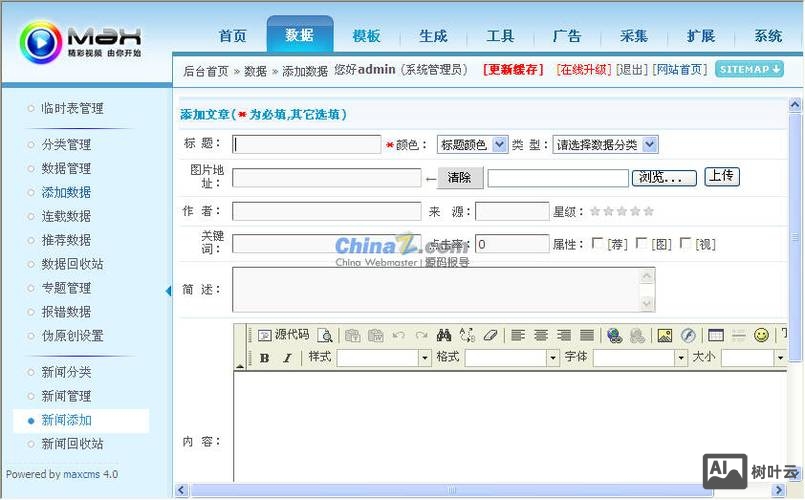805x500 pixels.
Task: Toggle italic with the I icon
Action: click(288, 358)
